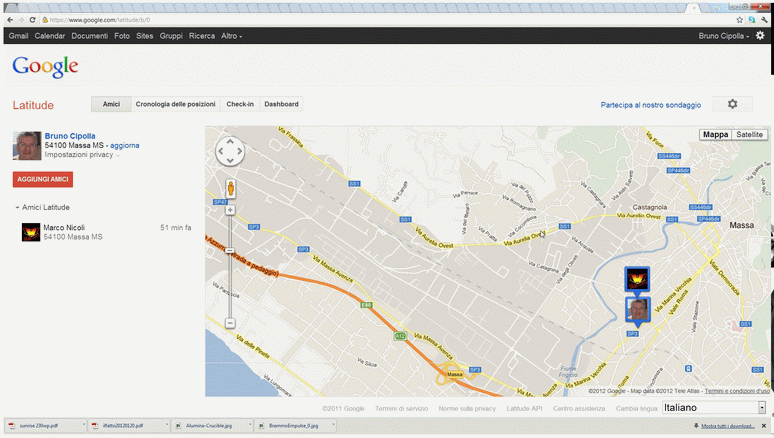
Task: Select Street View pegman icon
Action: pyautogui.click(x=231, y=189)
